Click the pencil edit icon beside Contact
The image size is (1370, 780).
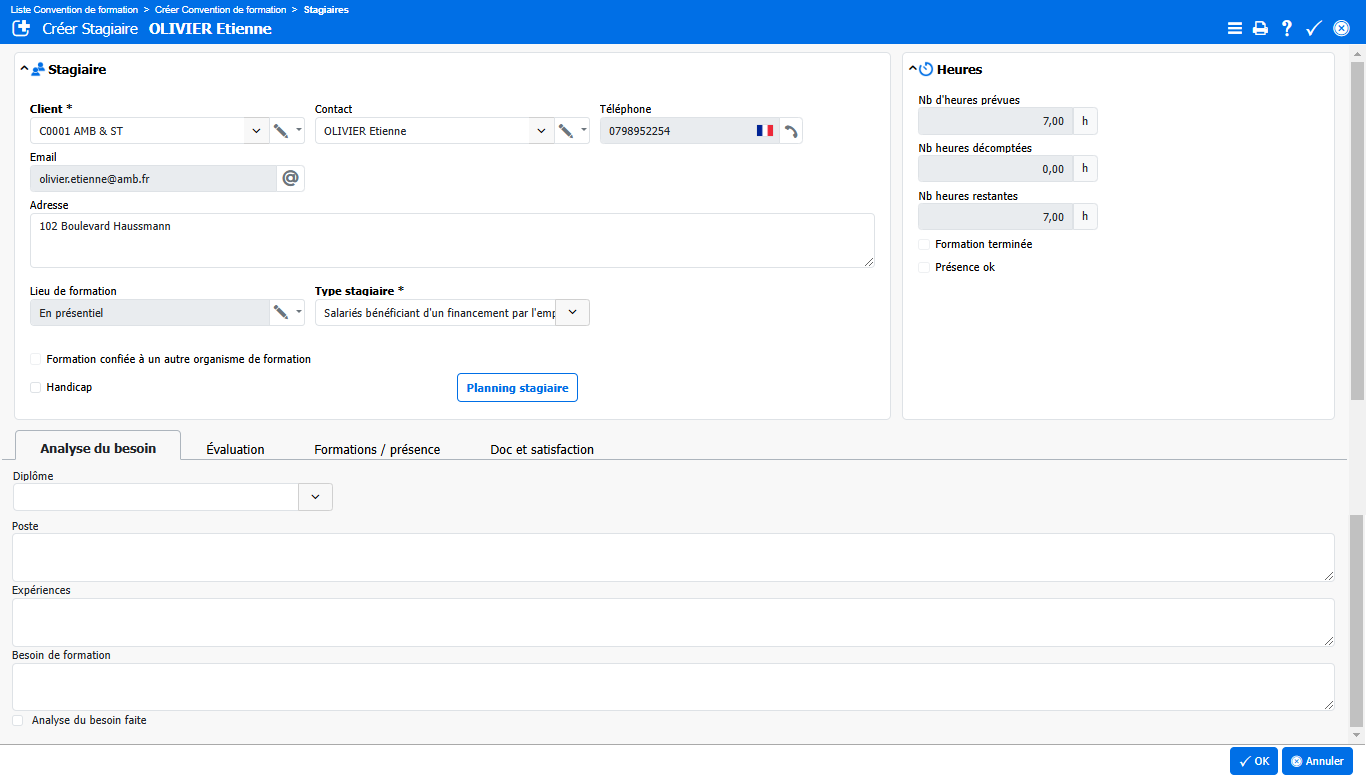tap(566, 131)
